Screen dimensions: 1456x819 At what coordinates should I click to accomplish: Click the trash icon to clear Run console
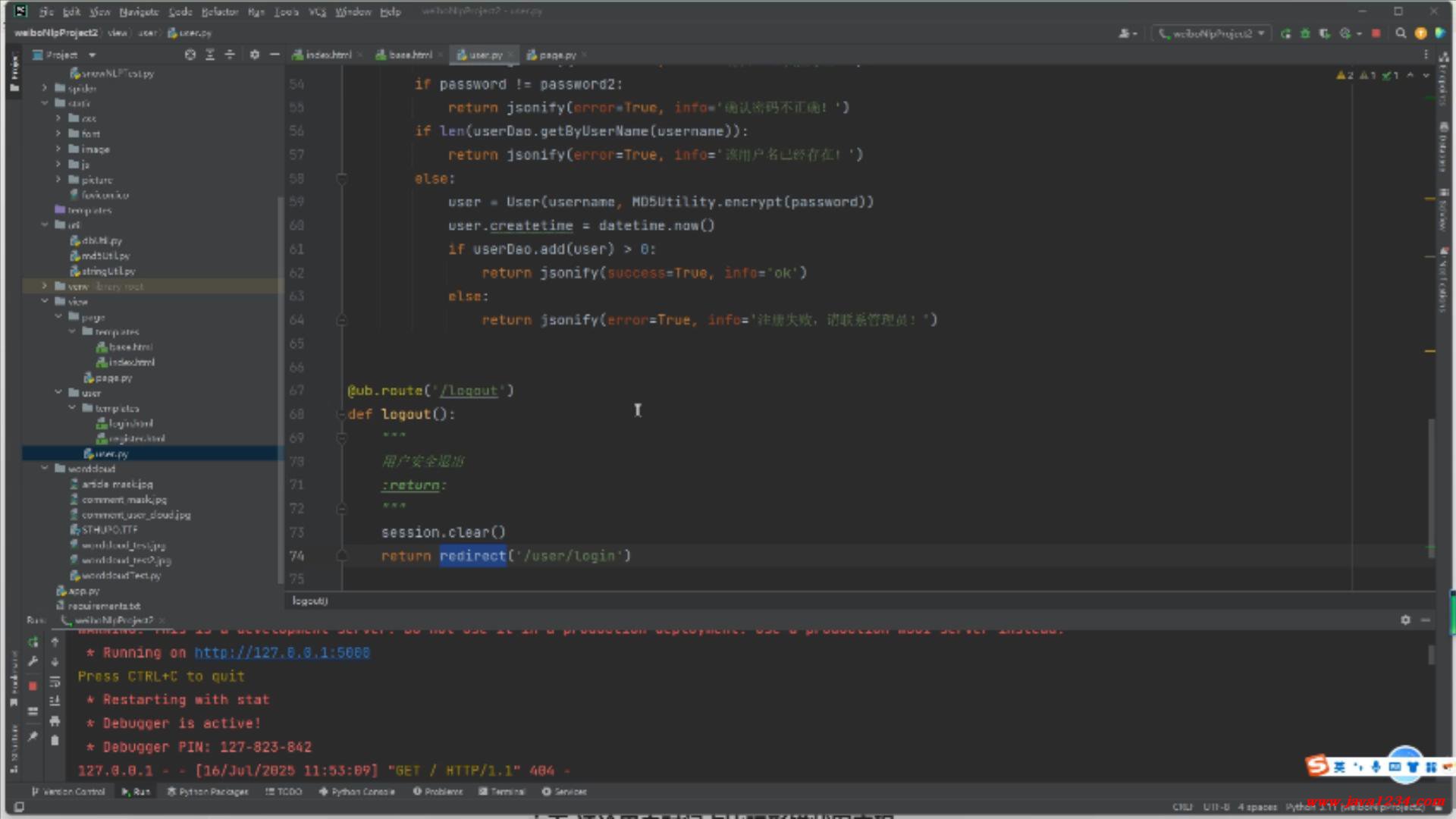point(55,740)
